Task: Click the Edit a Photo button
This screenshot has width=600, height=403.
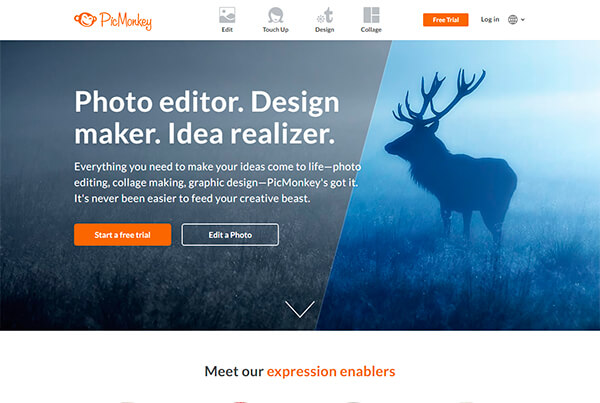Action: (230, 235)
